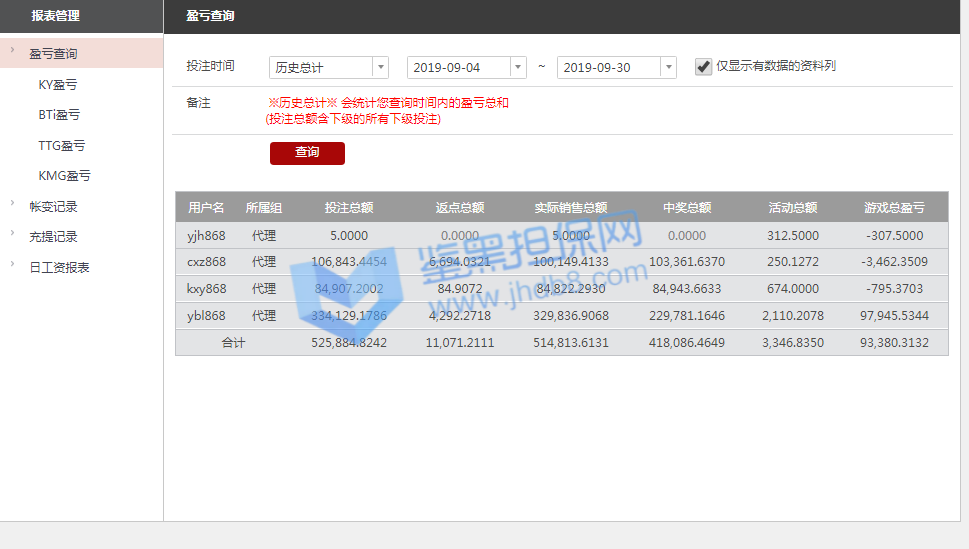The height and width of the screenshot is (549, 969).
Task: Click the red 查询 button
Action: coord(307,153)
